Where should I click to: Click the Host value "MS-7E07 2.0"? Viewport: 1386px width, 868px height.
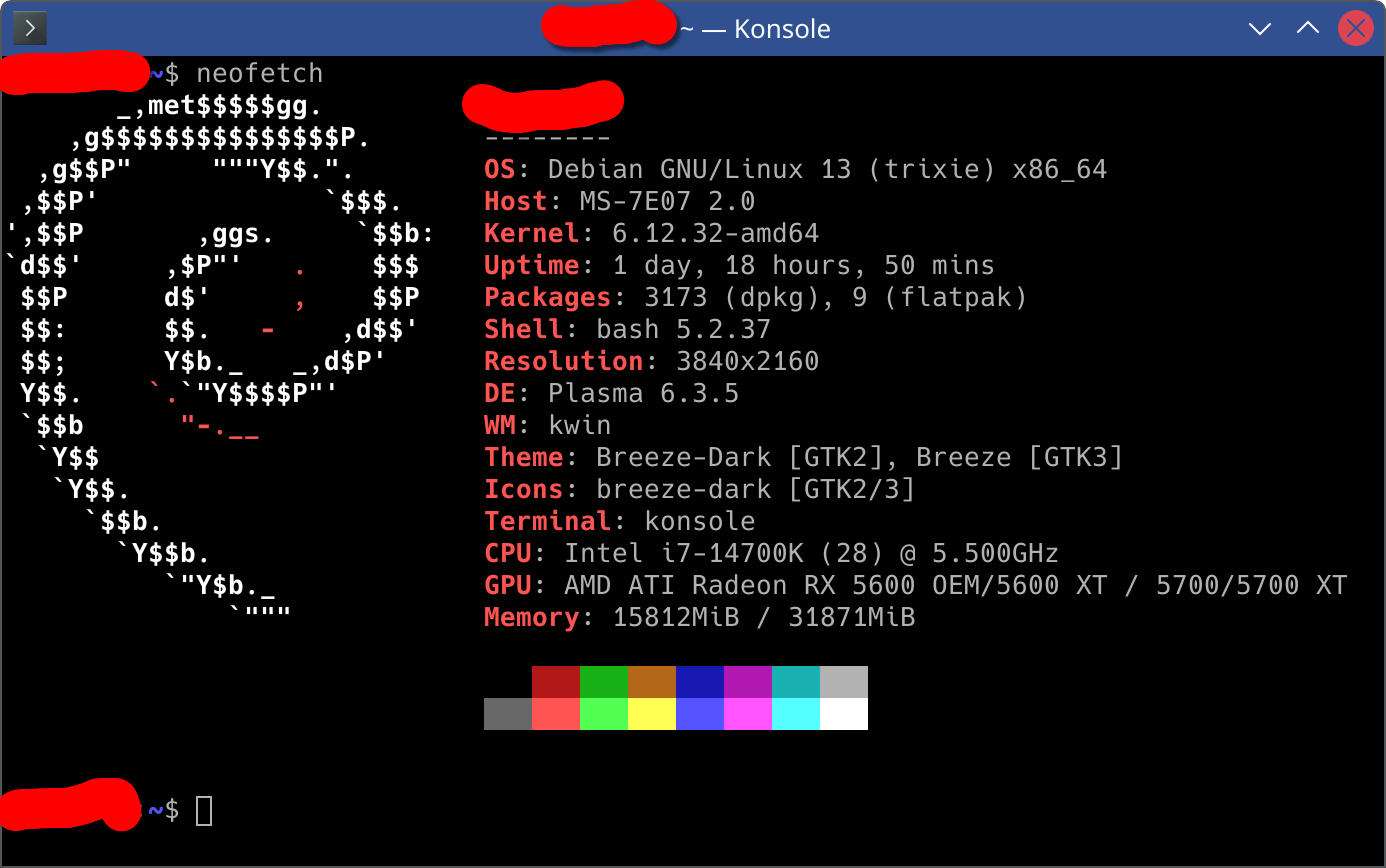[667, 201]
